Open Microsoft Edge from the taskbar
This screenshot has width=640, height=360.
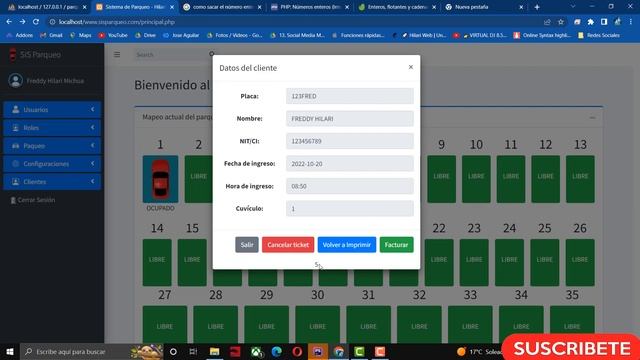(276, 351)
